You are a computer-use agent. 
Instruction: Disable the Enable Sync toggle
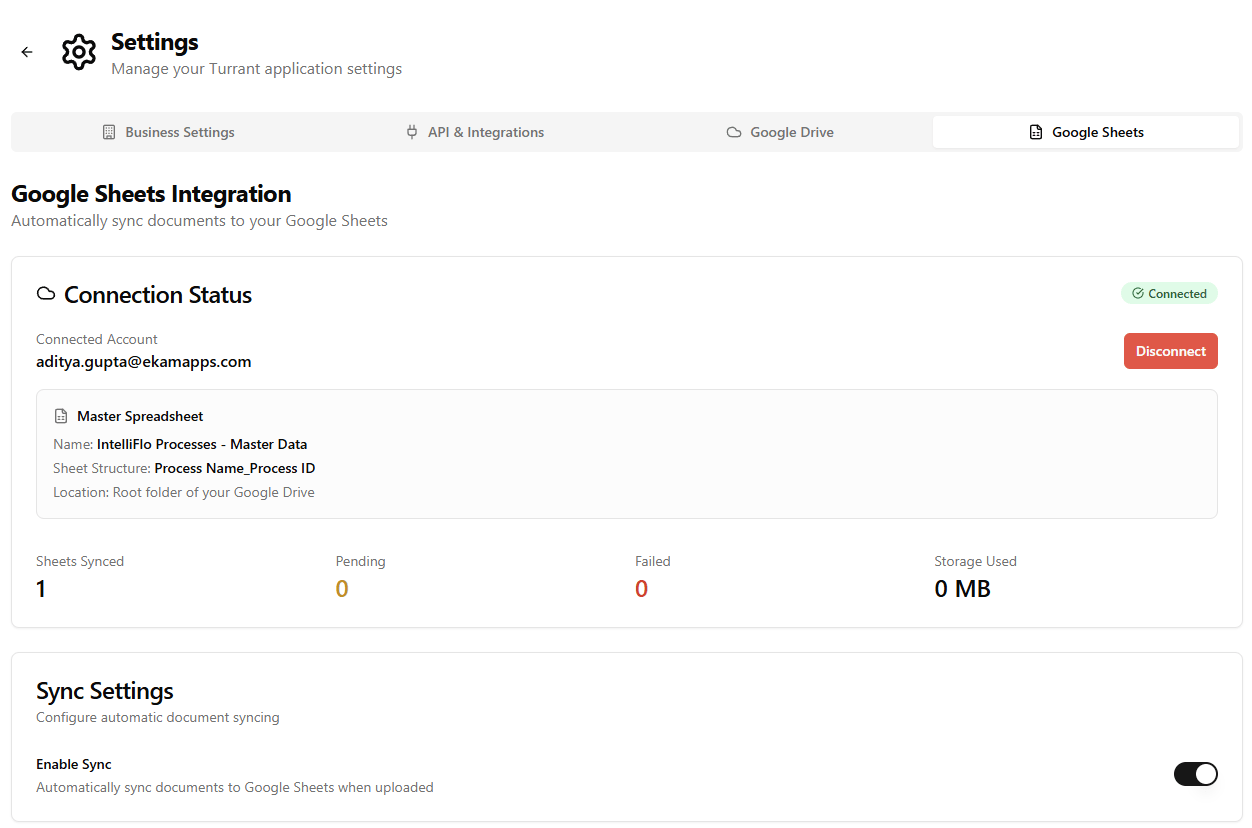coord(1195,774)
